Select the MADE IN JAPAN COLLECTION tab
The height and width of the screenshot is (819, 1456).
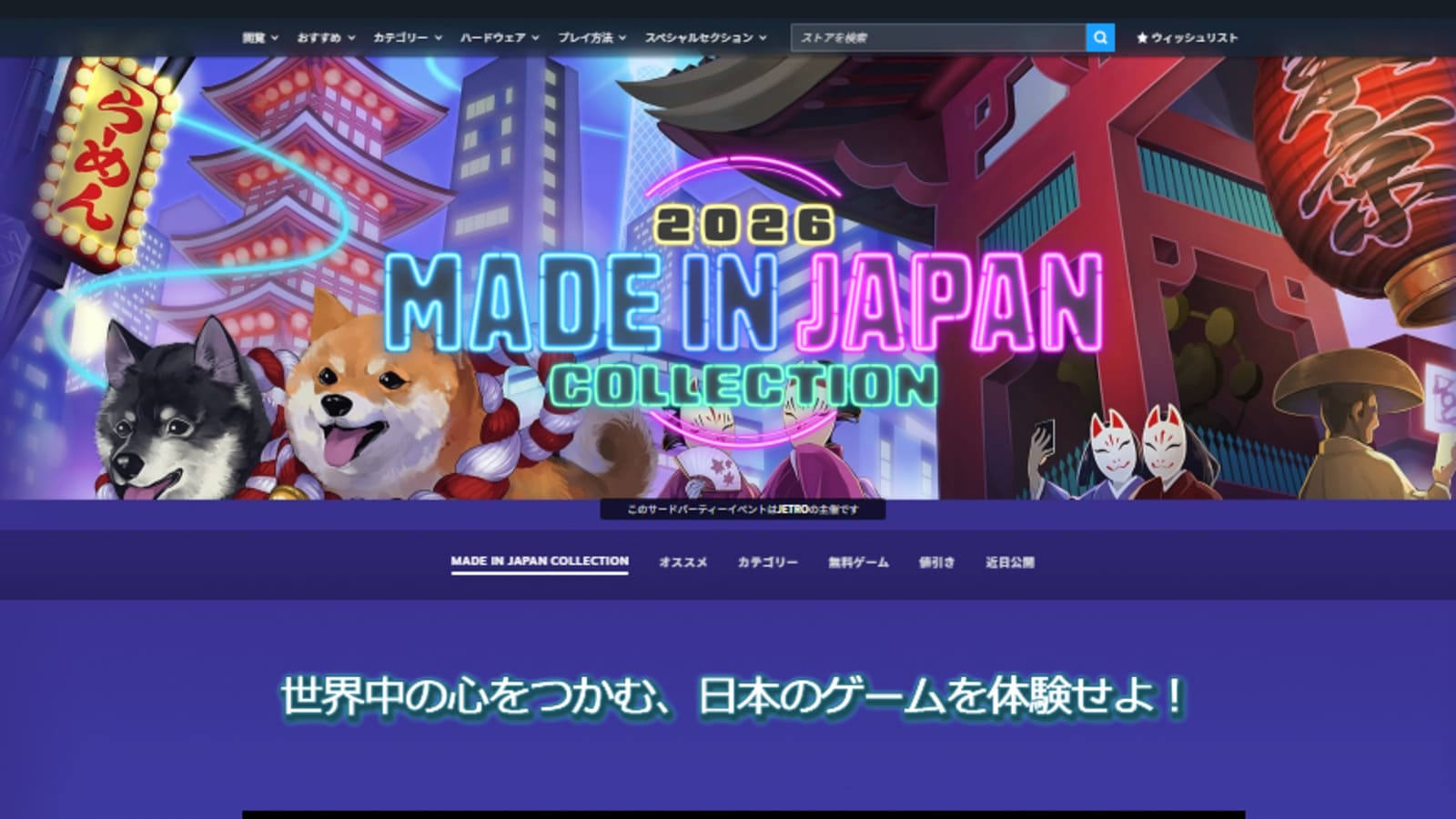point(540,561)
